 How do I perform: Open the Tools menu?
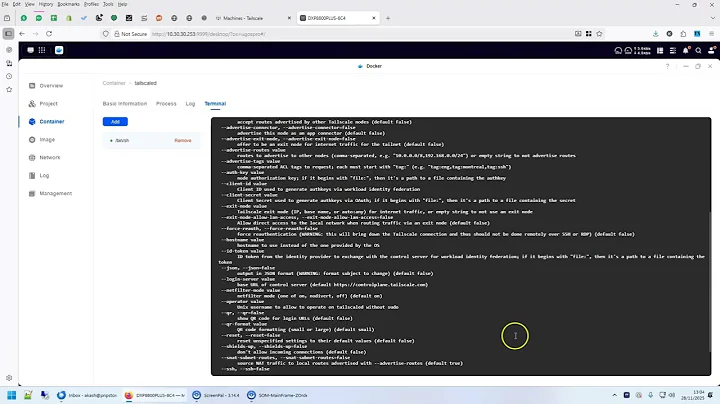(108, 4)
